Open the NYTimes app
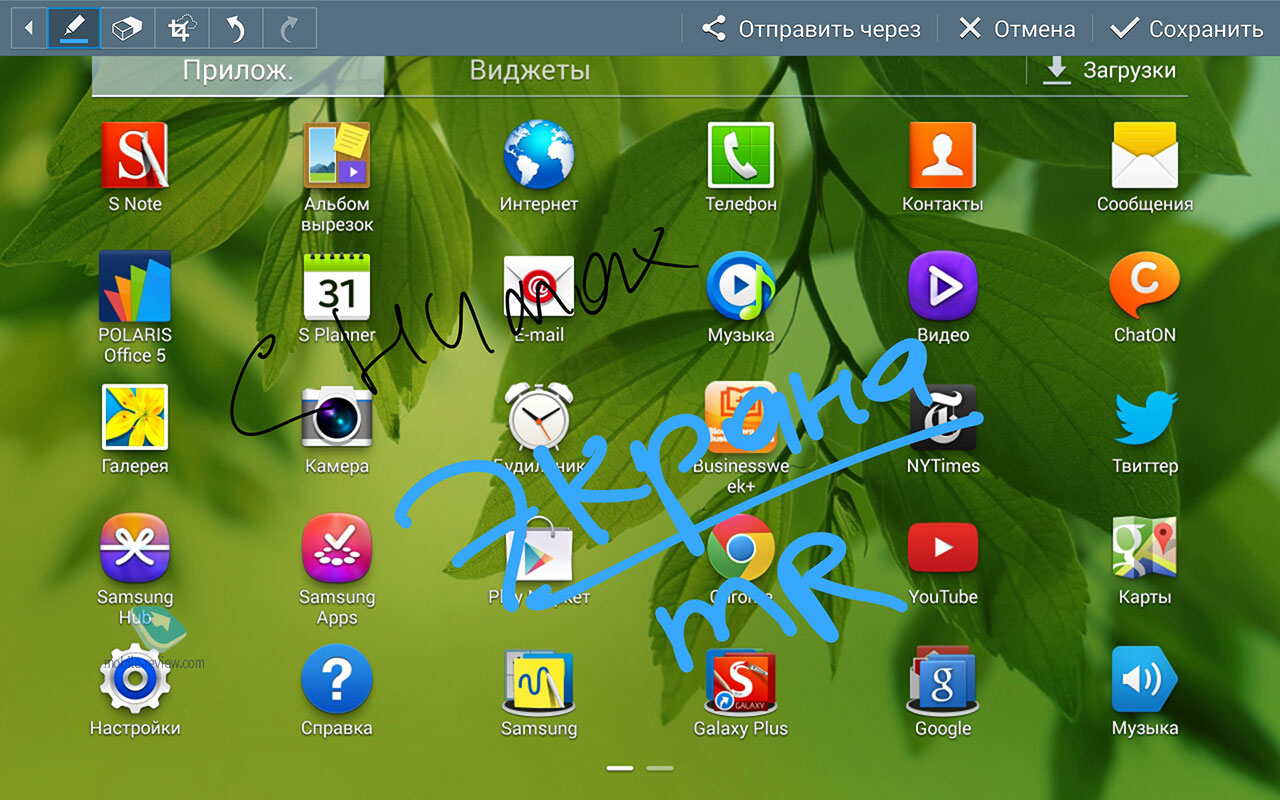Viewport: 1280px width, 800px height. point(943,428)
